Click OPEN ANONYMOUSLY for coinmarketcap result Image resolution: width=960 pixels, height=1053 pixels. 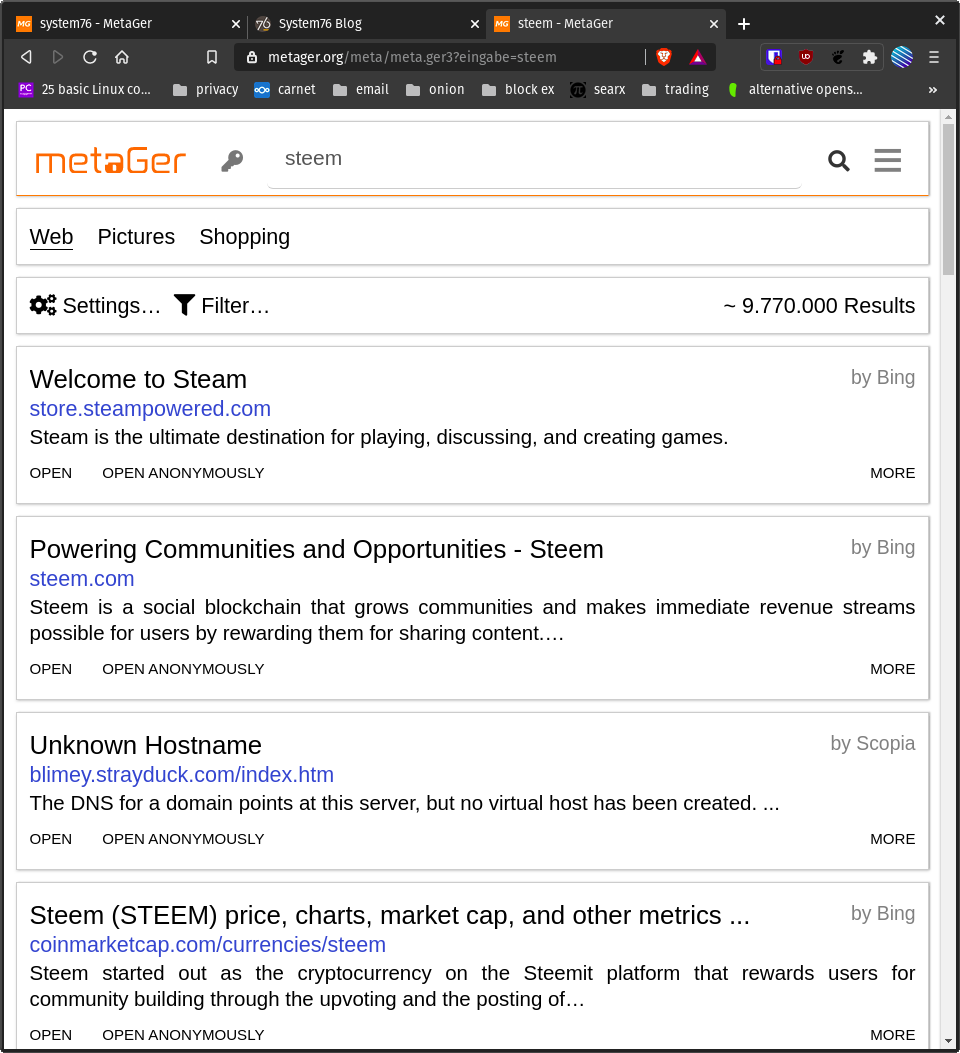point(183,1035)
